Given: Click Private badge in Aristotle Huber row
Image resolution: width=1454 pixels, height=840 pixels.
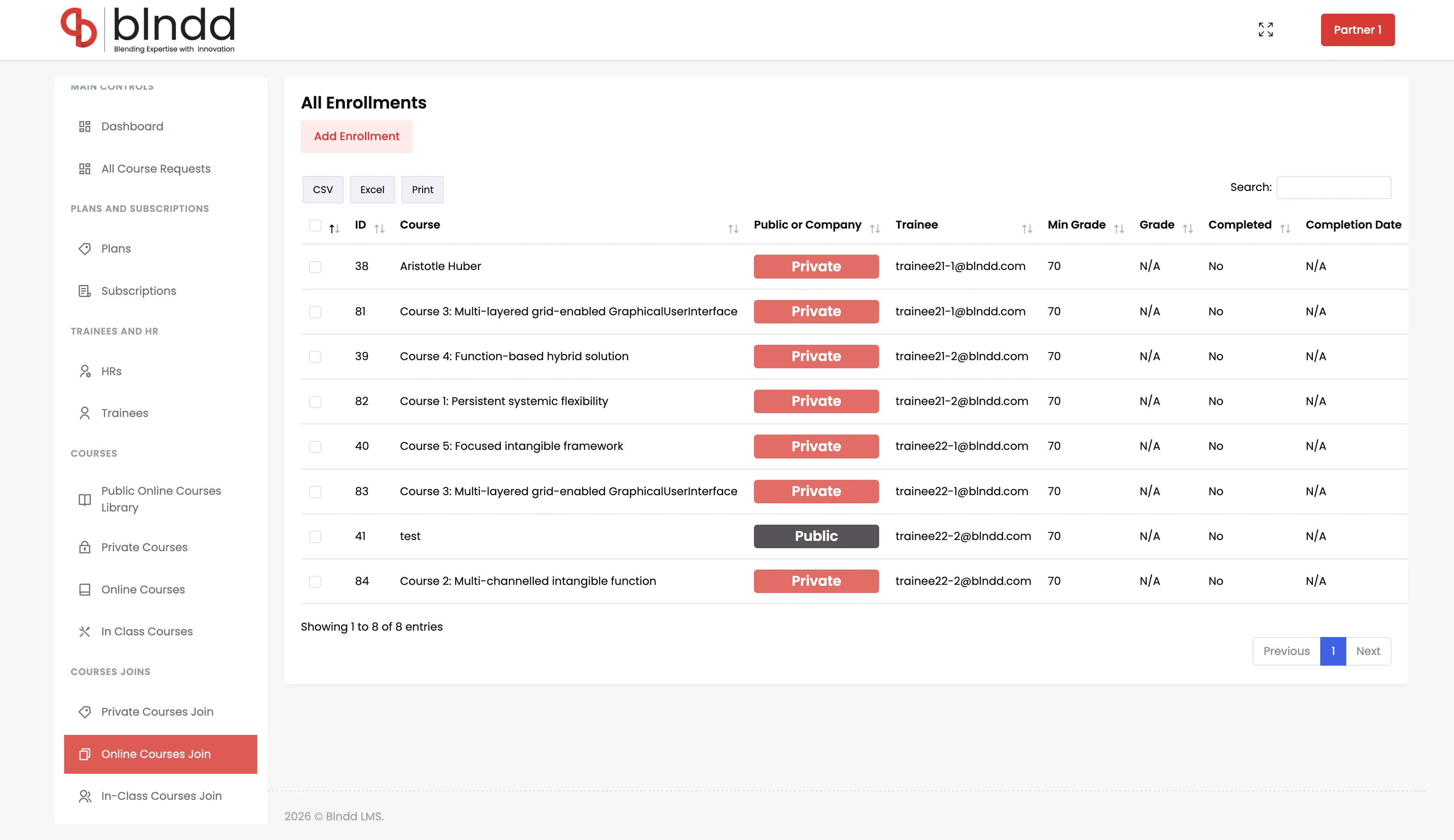Looking at the screenshot, I should [816, 267].
